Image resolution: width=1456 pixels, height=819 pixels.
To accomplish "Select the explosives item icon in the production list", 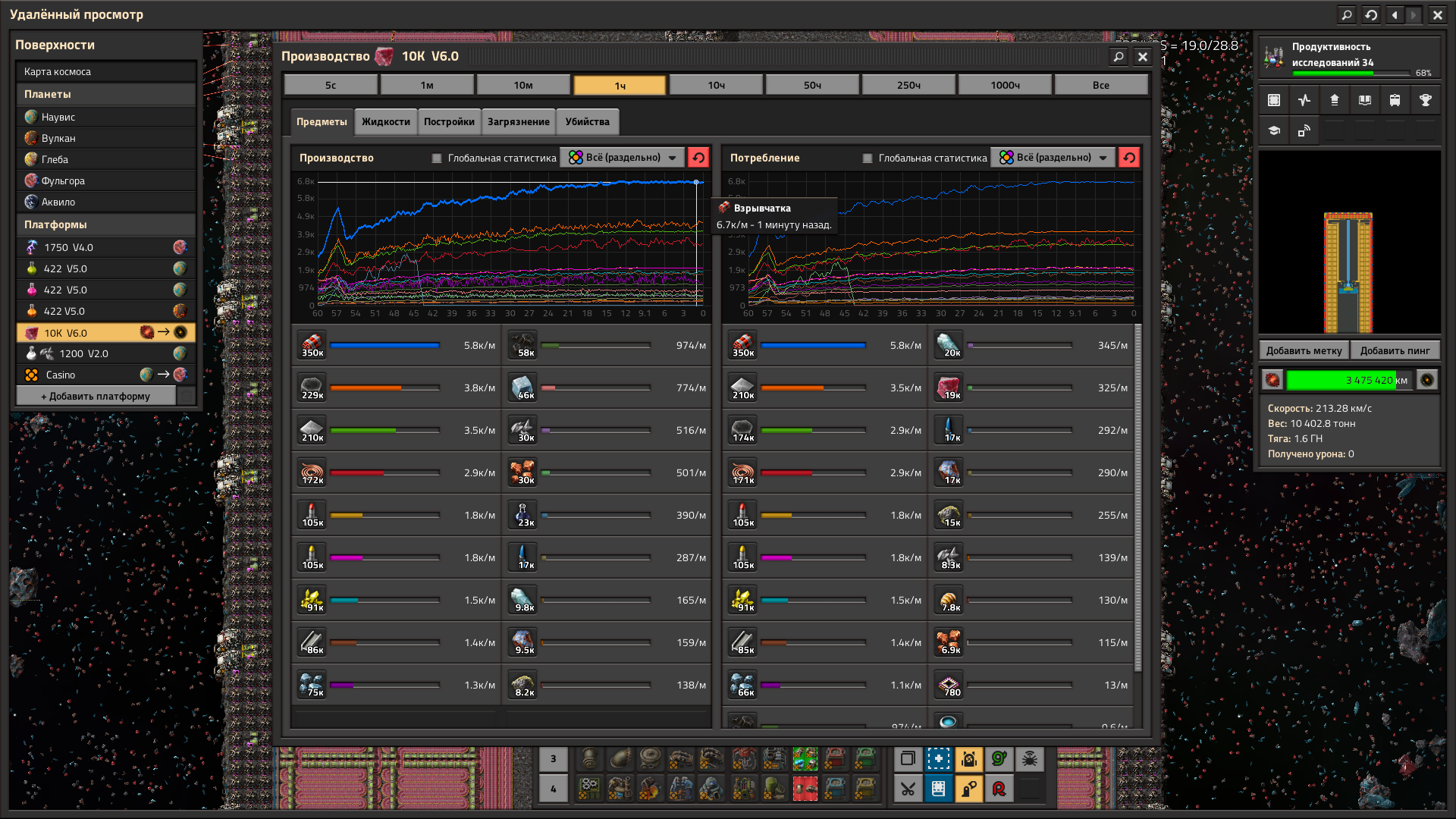I will coord(312,345).
